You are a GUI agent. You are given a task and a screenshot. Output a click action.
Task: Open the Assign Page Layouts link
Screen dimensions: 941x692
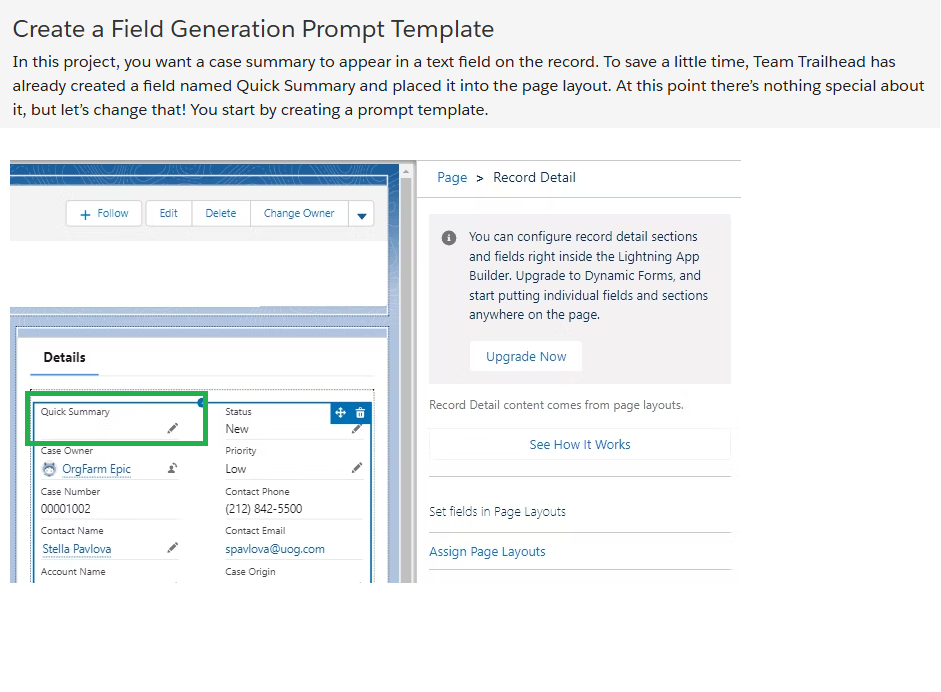click(x=487, y=552)
